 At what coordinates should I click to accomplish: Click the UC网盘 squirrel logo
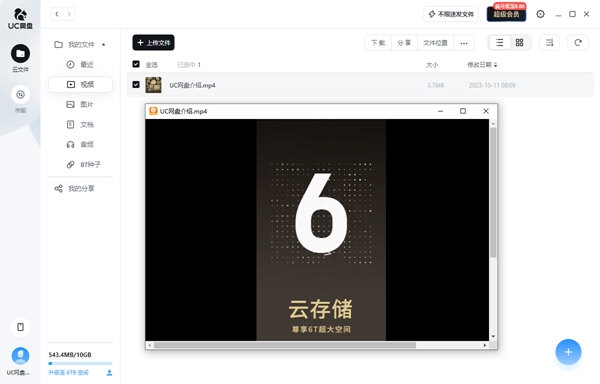tap(20, 18)
